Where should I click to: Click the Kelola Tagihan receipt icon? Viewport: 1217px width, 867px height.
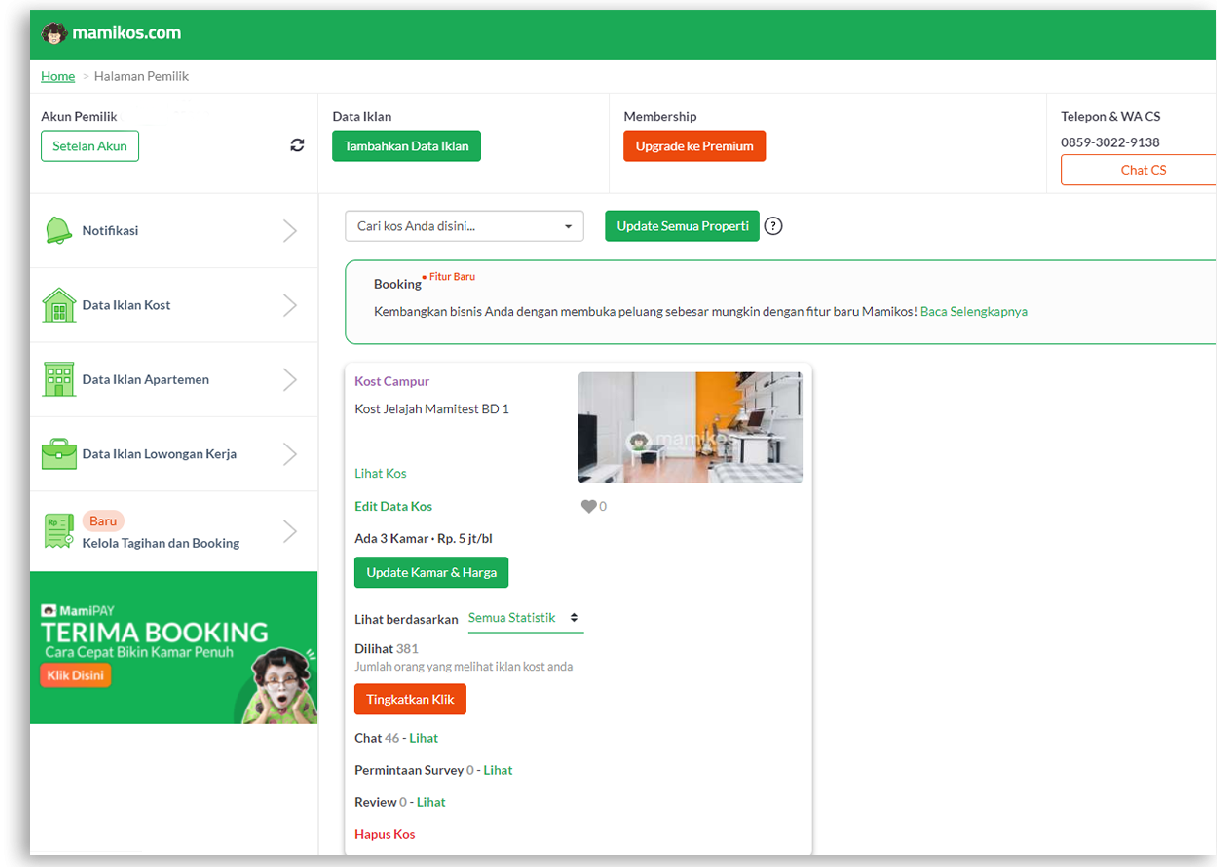[x=59, y=532]
